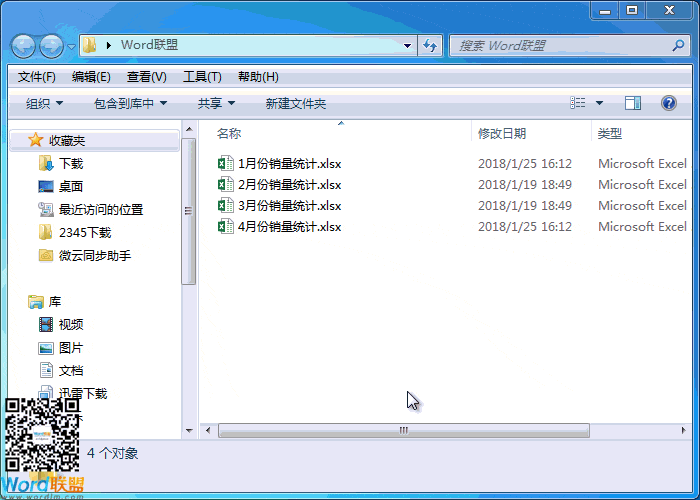
Task: Toggle the preview pane icon
Action: click(x=633, y=103)
